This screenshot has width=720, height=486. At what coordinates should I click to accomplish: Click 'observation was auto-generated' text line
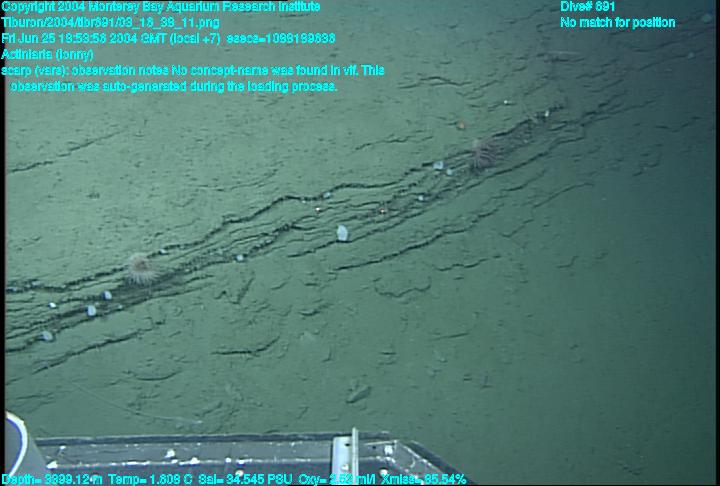pyautogui.click(x=174, y=86)
